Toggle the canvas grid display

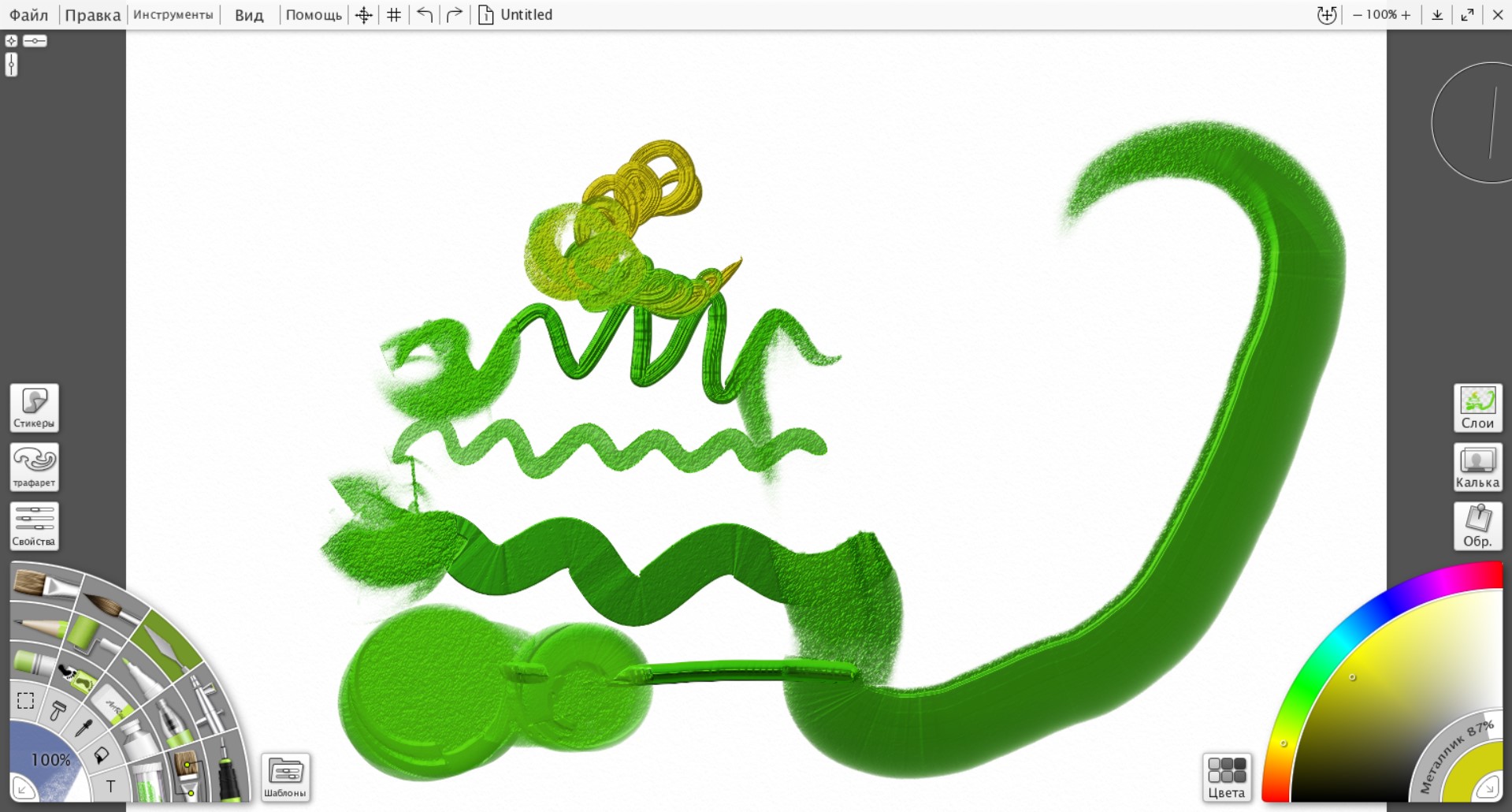click(394, 14)
